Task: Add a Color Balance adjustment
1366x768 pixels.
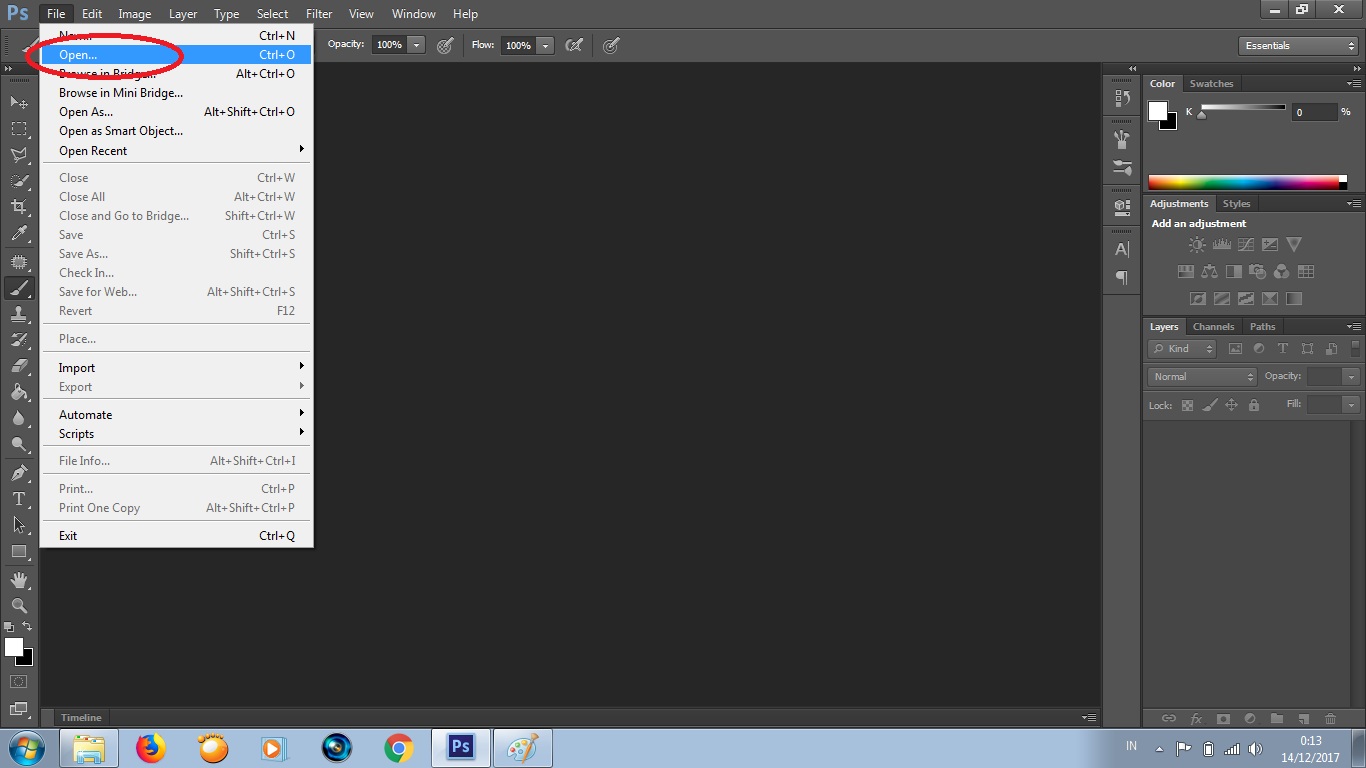Action: tap(1209, 271)
